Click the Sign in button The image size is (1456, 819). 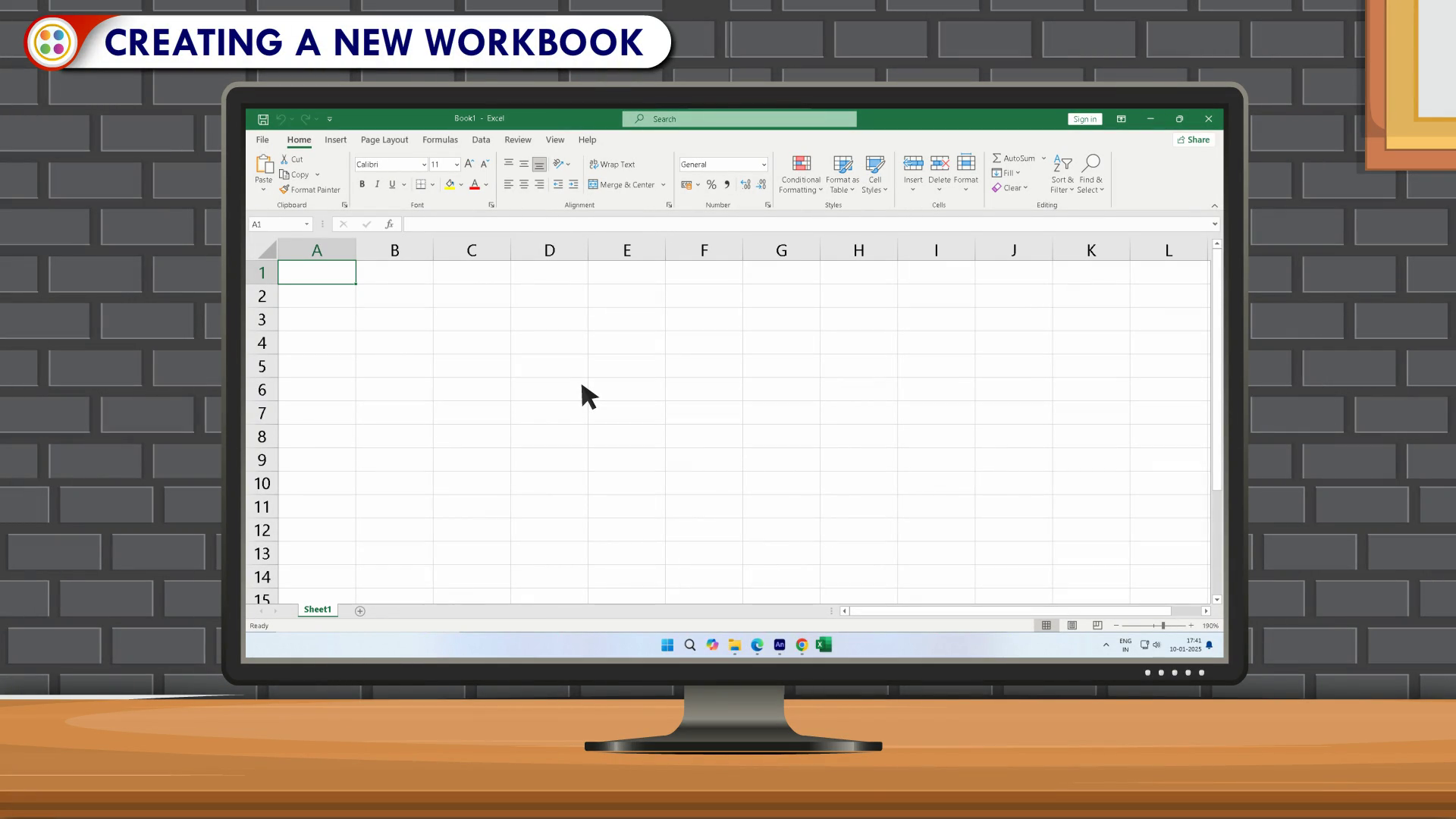1084,119
